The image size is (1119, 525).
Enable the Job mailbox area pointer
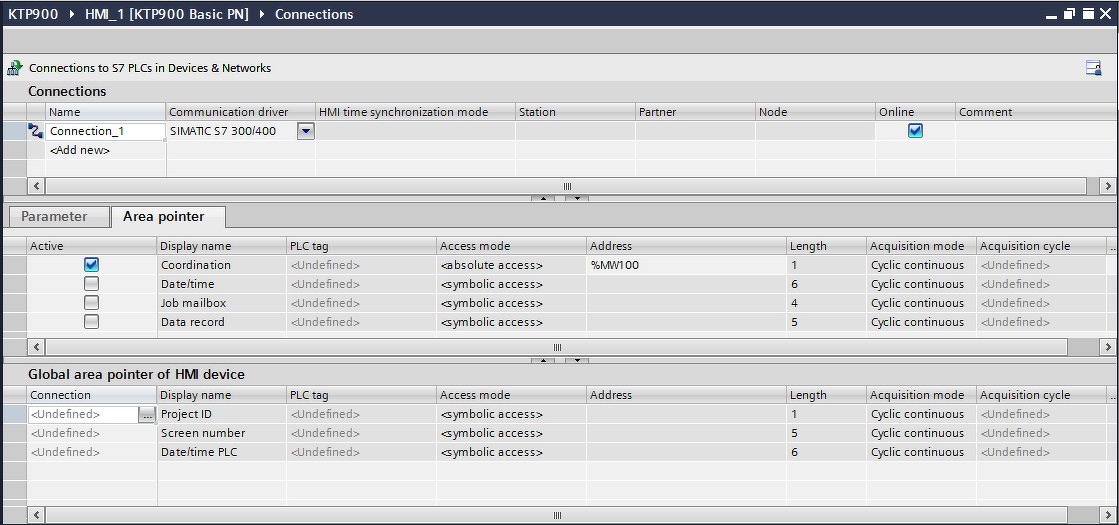pyautogui.click(x=92, y=303)
